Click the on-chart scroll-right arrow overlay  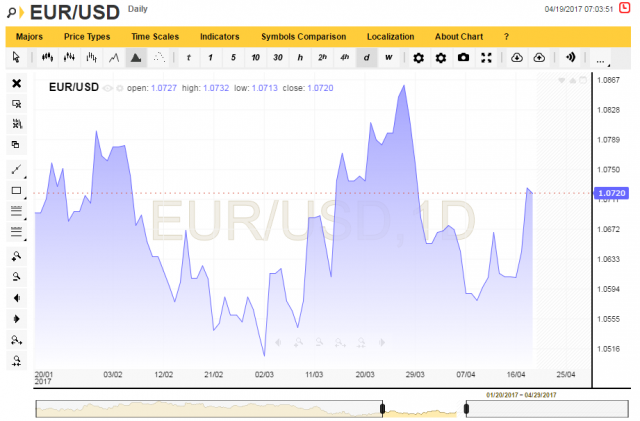[x=382, y=343]
